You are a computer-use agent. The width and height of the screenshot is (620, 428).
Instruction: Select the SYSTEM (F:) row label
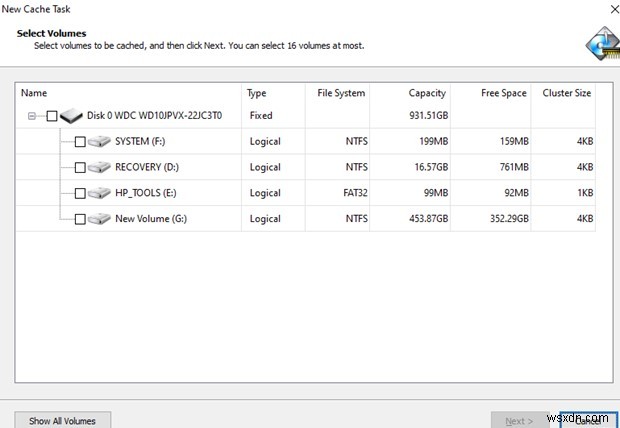point(140,141)
